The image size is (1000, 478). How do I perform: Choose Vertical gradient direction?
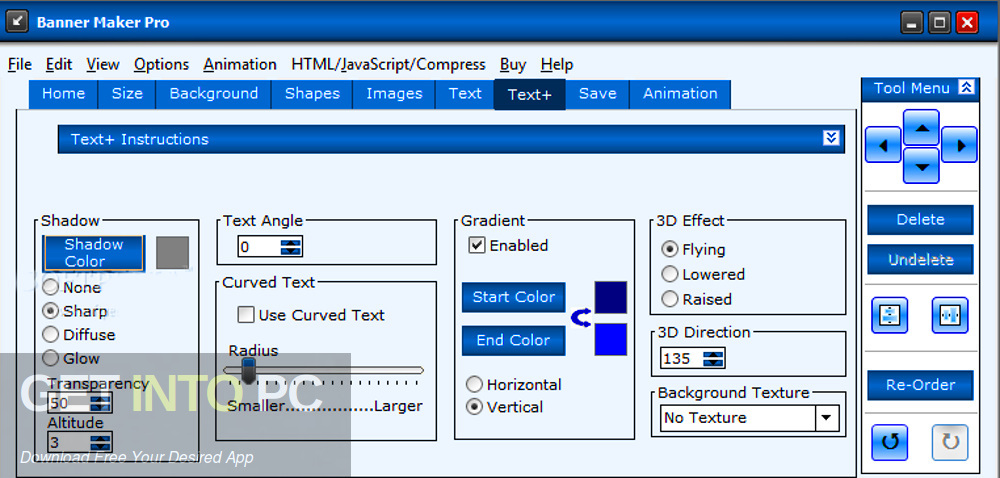474,407
